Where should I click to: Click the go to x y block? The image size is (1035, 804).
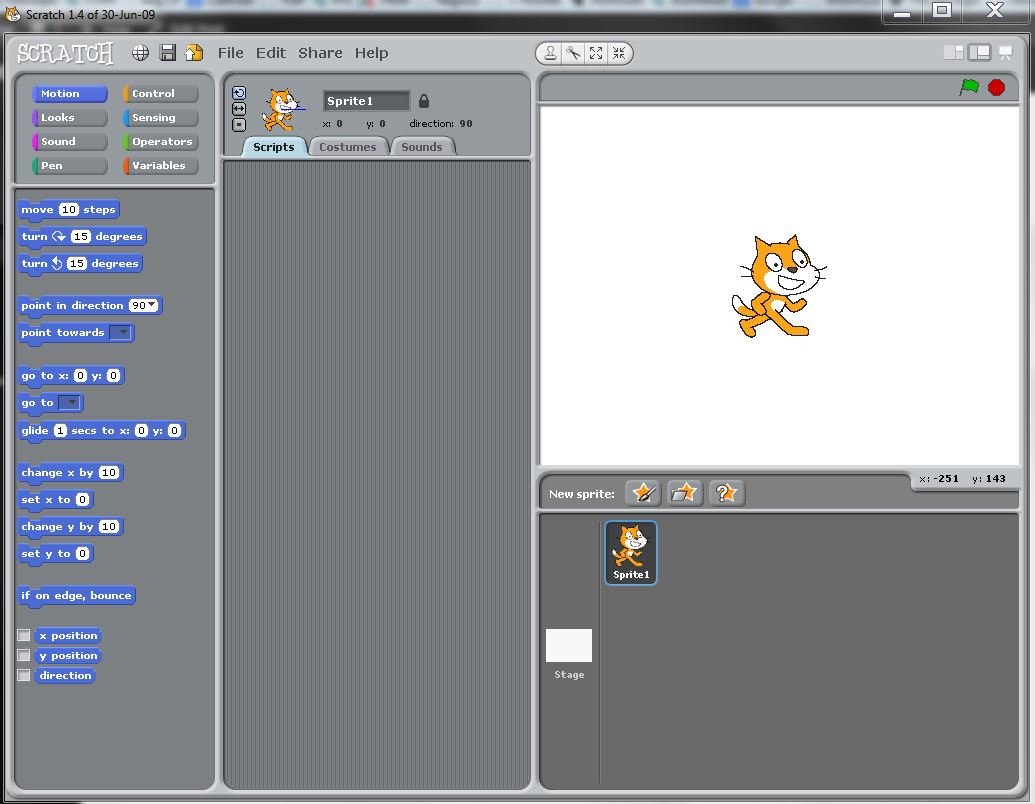[x=71, y=376]
